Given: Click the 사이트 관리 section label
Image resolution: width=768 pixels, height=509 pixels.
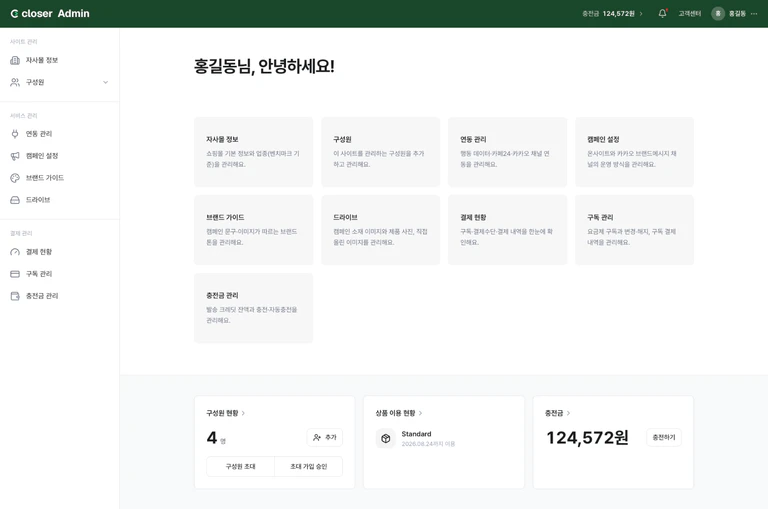Looking at the screenshot, I should [x=24, y=42].
